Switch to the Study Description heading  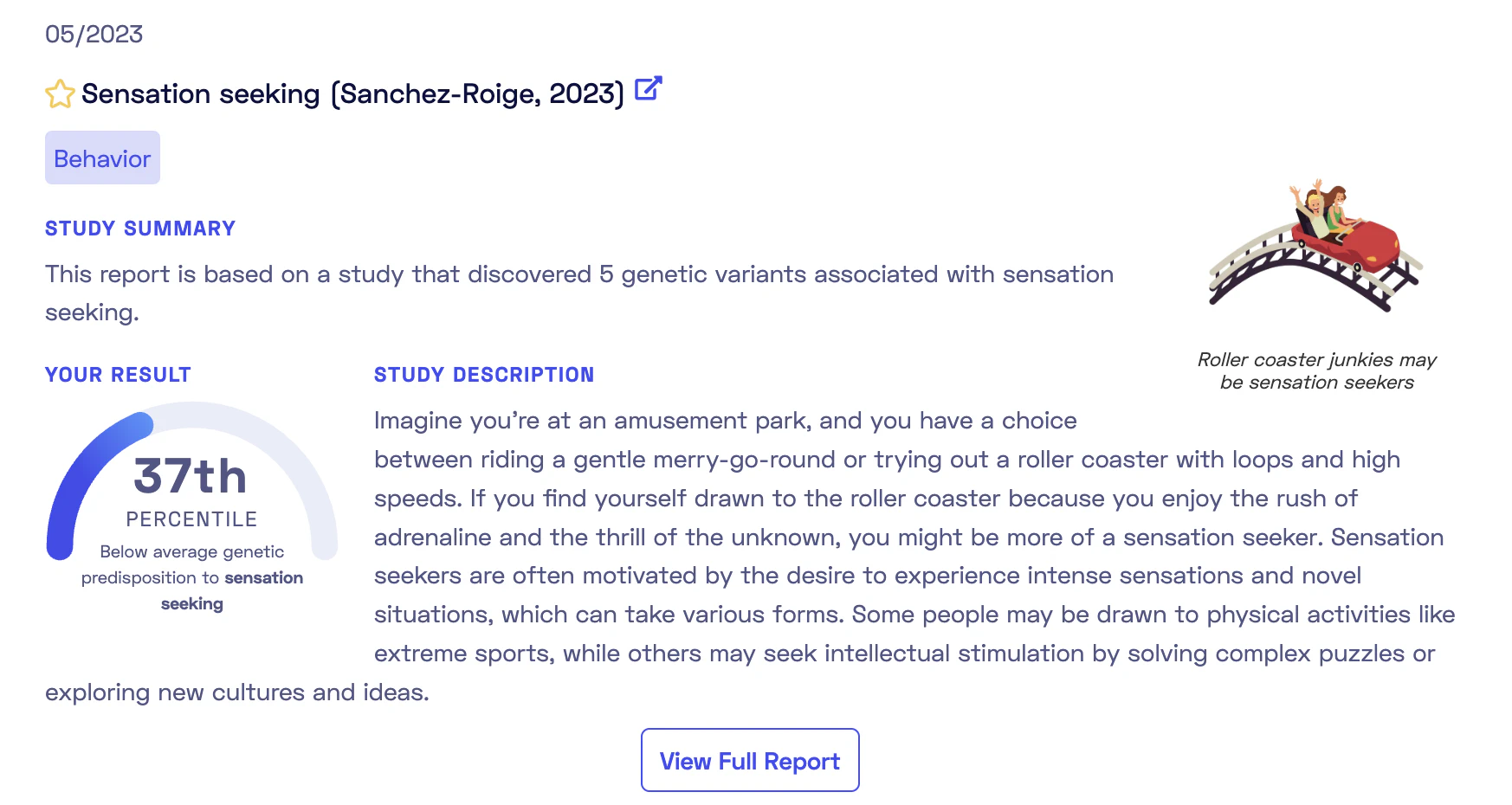pos(483,374)
